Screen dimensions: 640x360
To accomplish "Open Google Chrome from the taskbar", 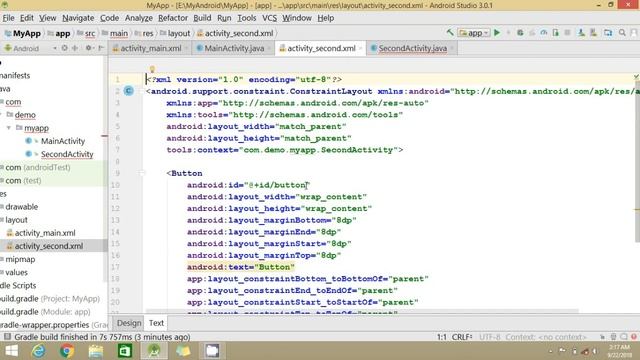I will tap(67, 351).
